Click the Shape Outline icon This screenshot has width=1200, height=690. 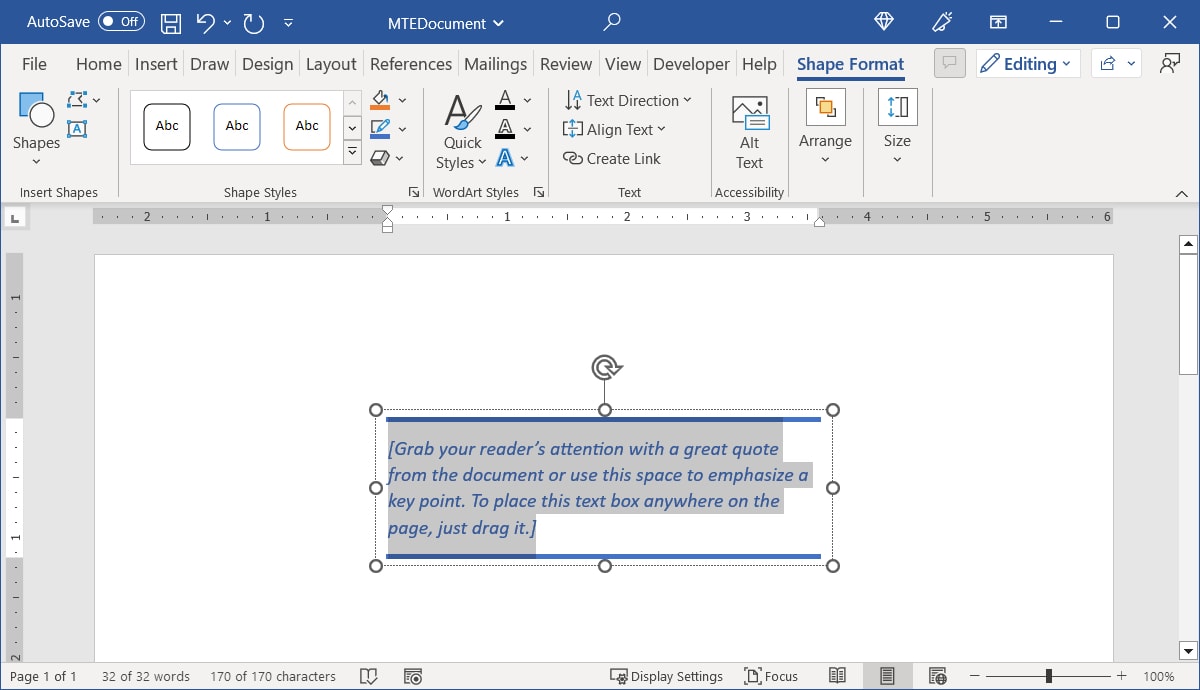click(x=380, y=128)
